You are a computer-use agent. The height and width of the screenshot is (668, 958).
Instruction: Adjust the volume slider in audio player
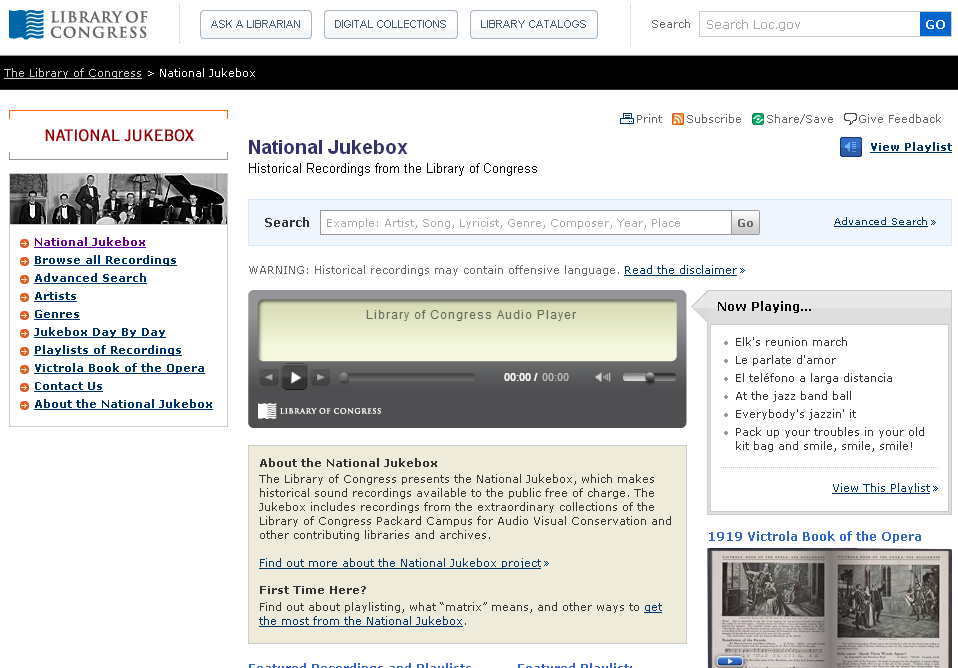(649, 377)
